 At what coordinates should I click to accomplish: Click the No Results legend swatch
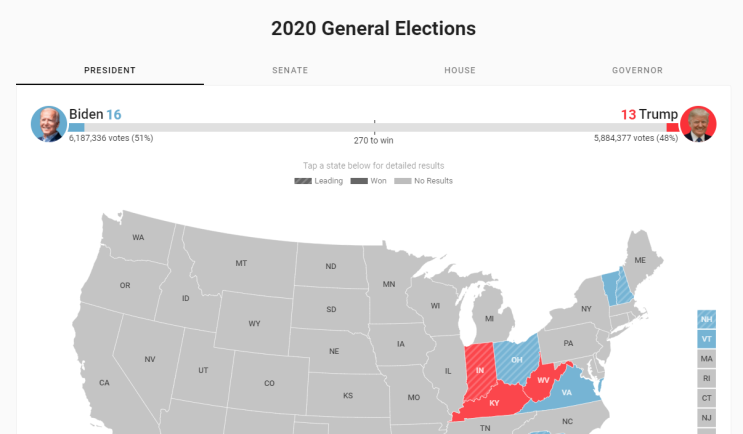[x=403, y=181]
